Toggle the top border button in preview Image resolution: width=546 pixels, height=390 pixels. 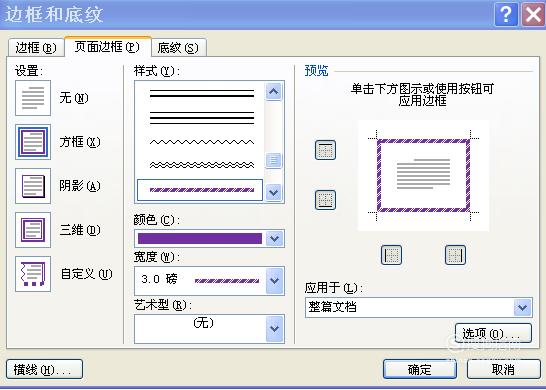click(x=325, y=150)
